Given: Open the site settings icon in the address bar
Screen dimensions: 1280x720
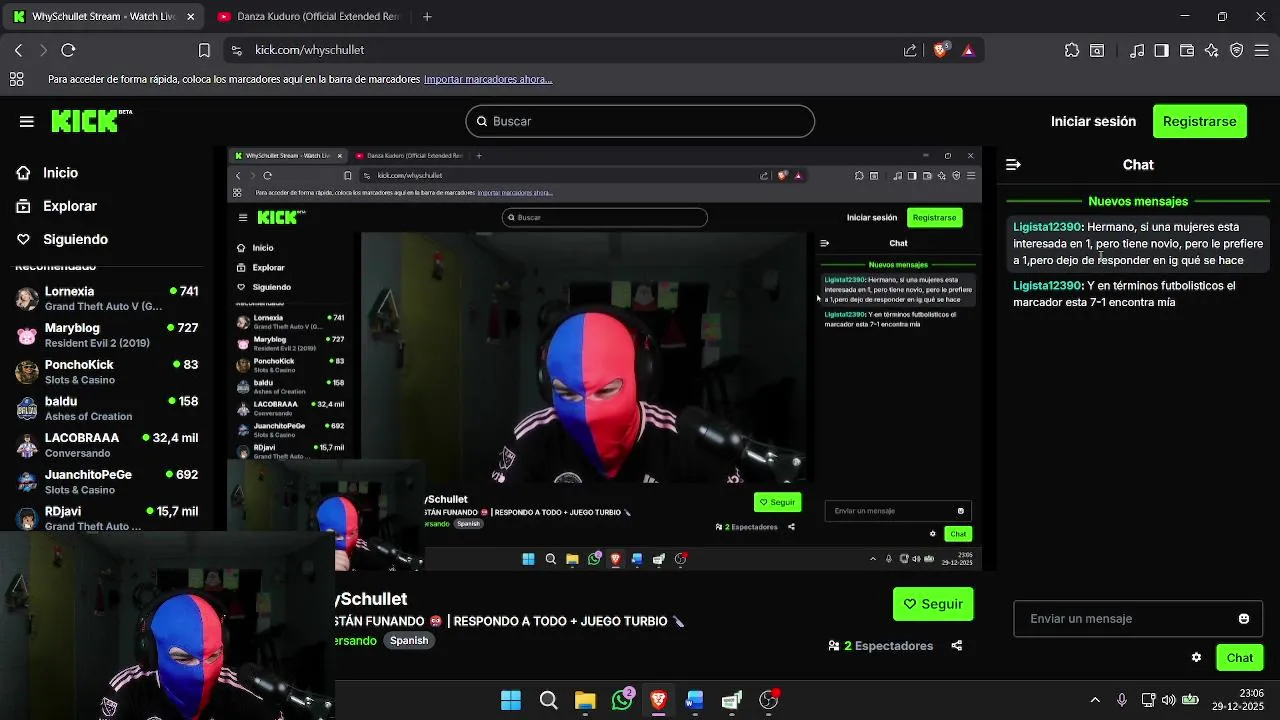Looking at the screenshot, I should point(236,50).
